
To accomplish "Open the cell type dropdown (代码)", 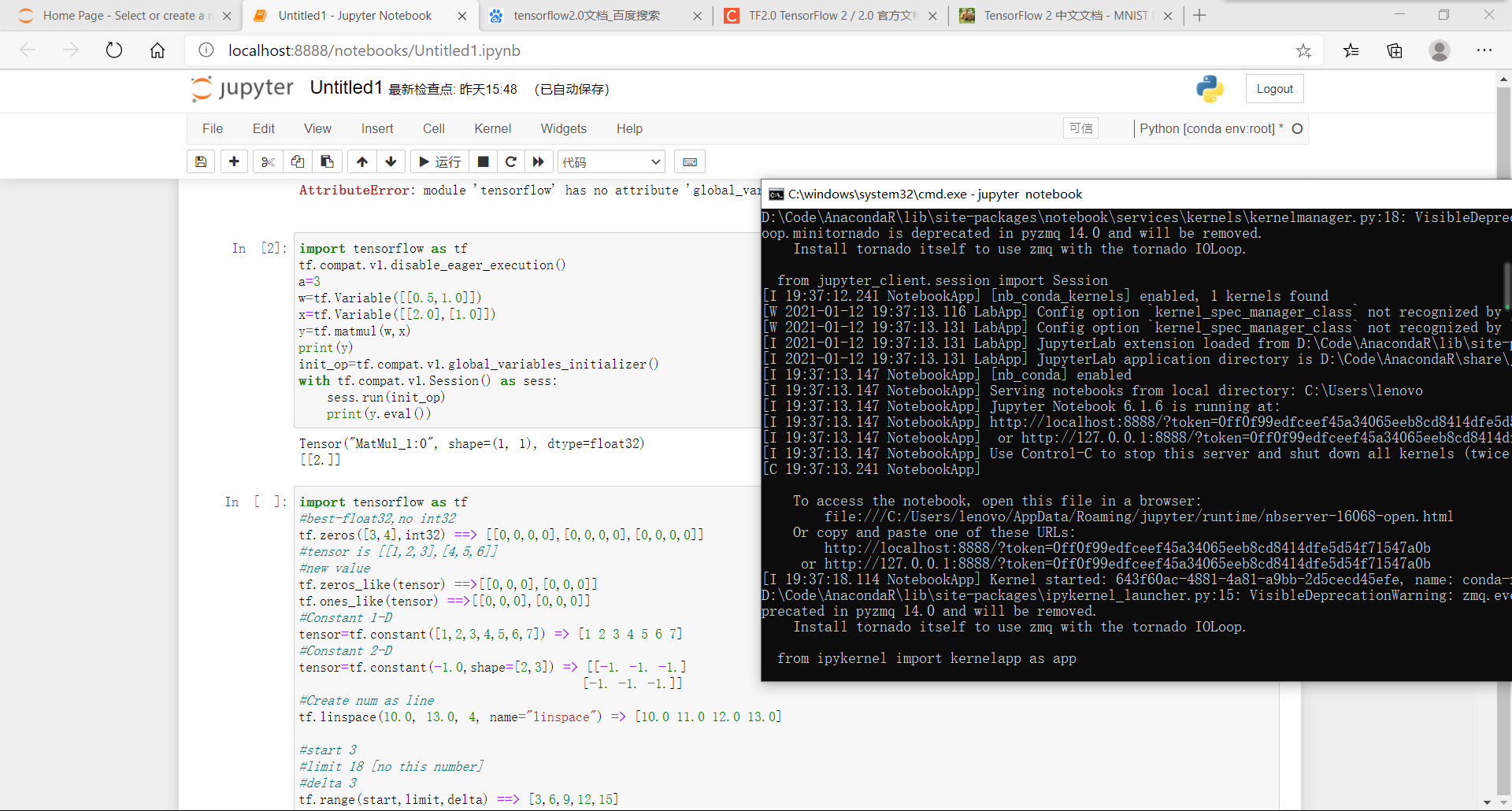I will tap(612, 162).
